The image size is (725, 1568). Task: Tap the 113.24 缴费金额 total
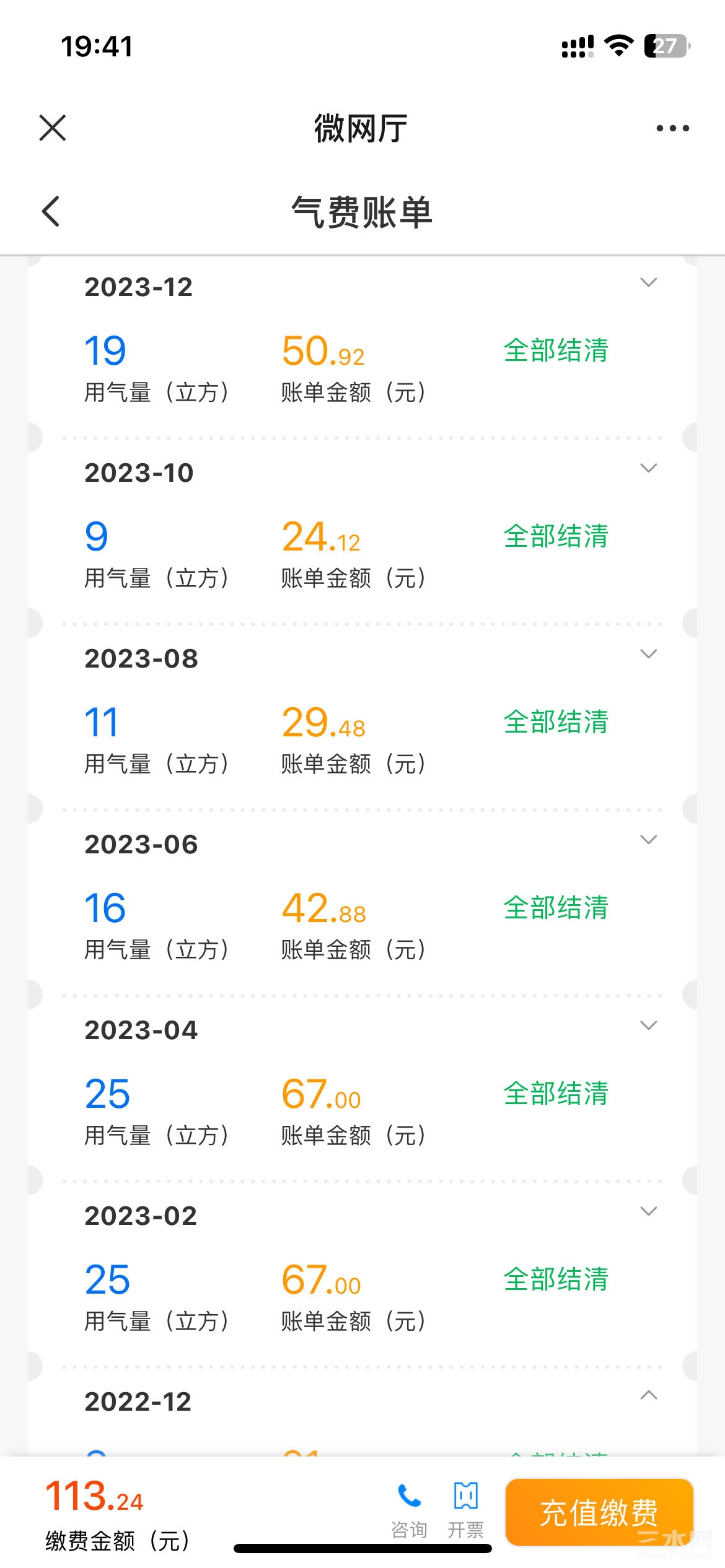click(94, 1496)
